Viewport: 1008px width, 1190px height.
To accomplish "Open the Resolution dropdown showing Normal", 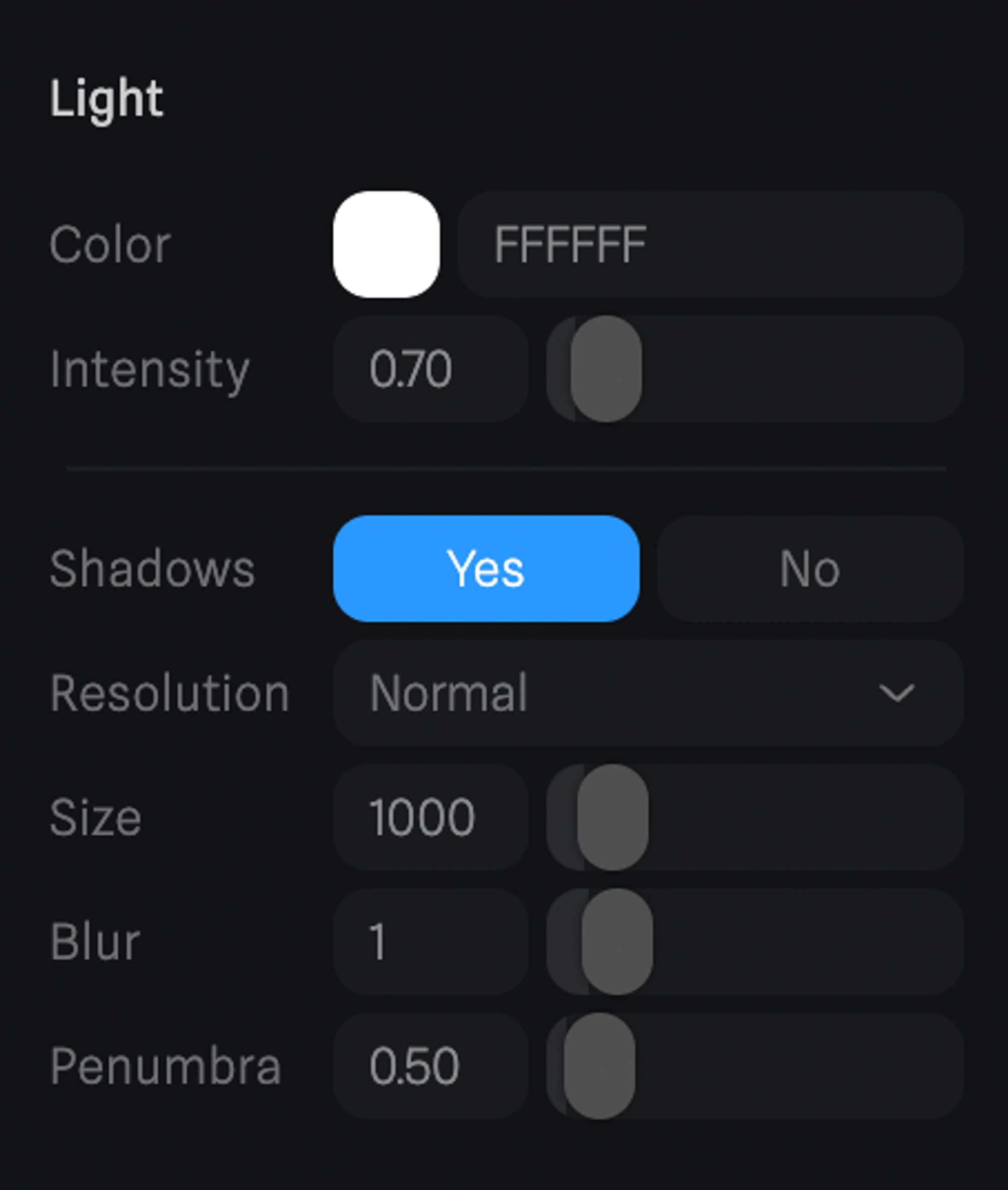I will 648,693.
